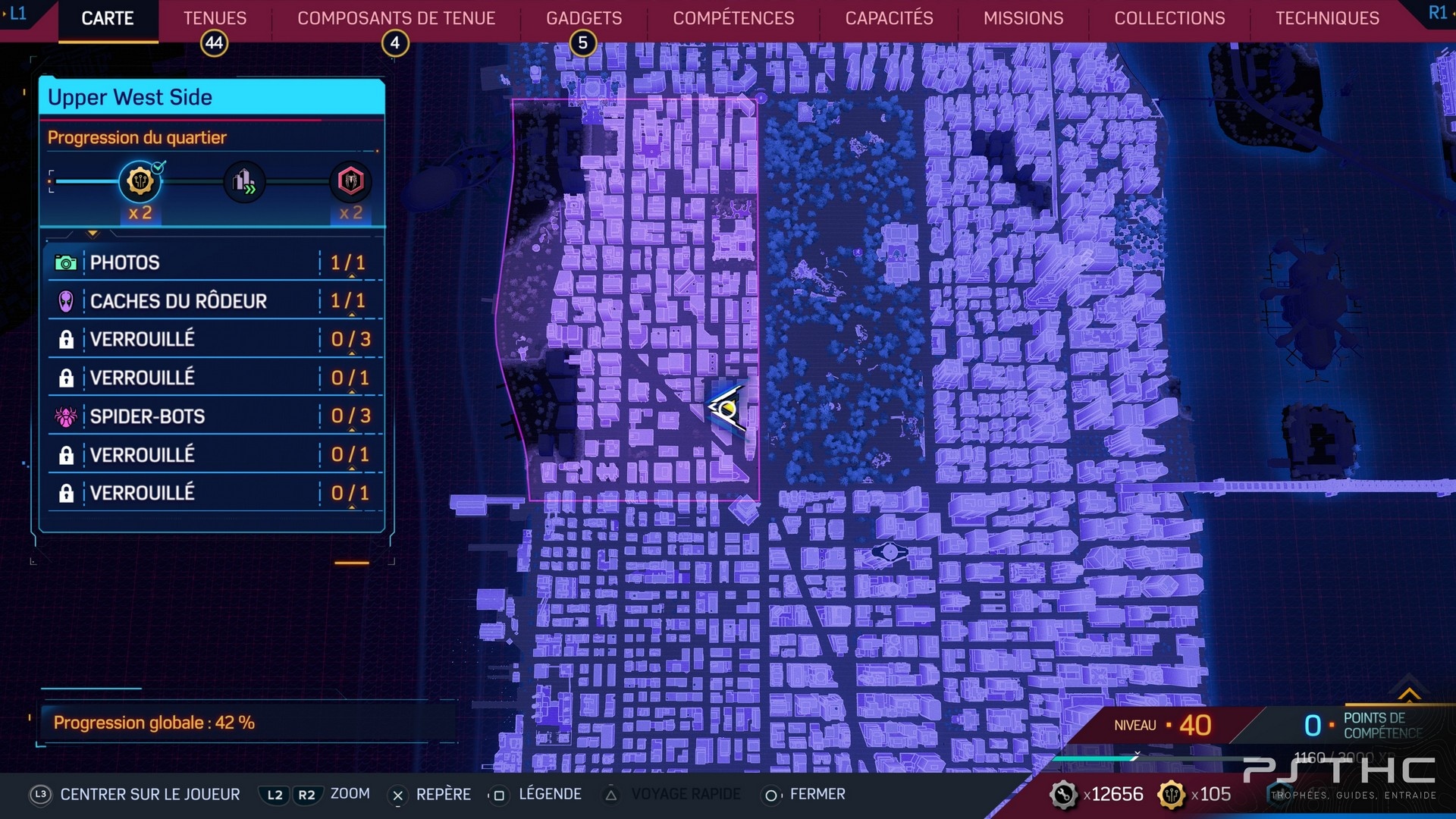Viewport: 1456px width, 819px height.
Task: Click Progression du quartier heading
Action: (136, 137)
